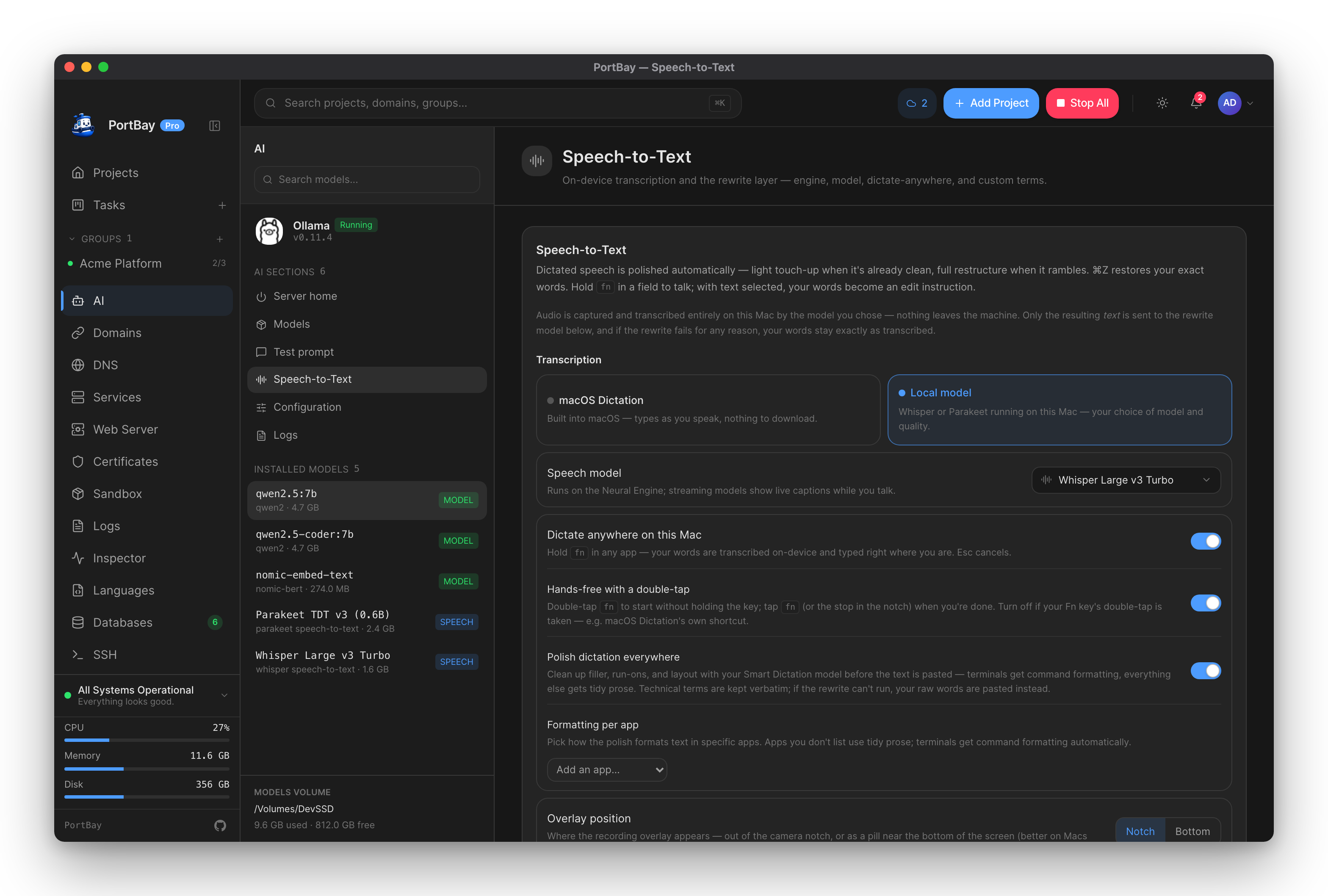This screenshot has width=1328, height=896.
Task: Select Speech-to-Text section
Action: pyautogui.click(x=367, y=379)
